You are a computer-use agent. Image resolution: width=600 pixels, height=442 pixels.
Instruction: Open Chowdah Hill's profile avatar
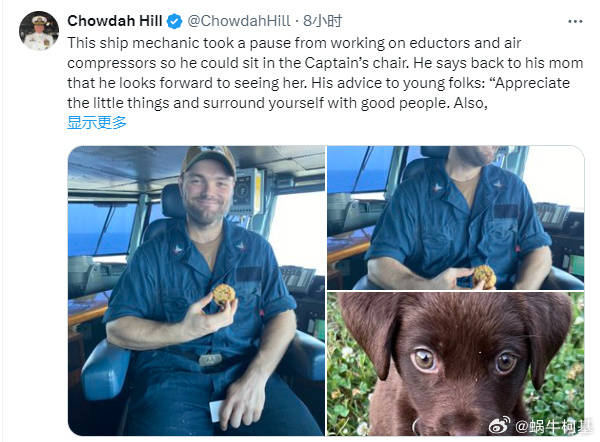click(38, 31)
